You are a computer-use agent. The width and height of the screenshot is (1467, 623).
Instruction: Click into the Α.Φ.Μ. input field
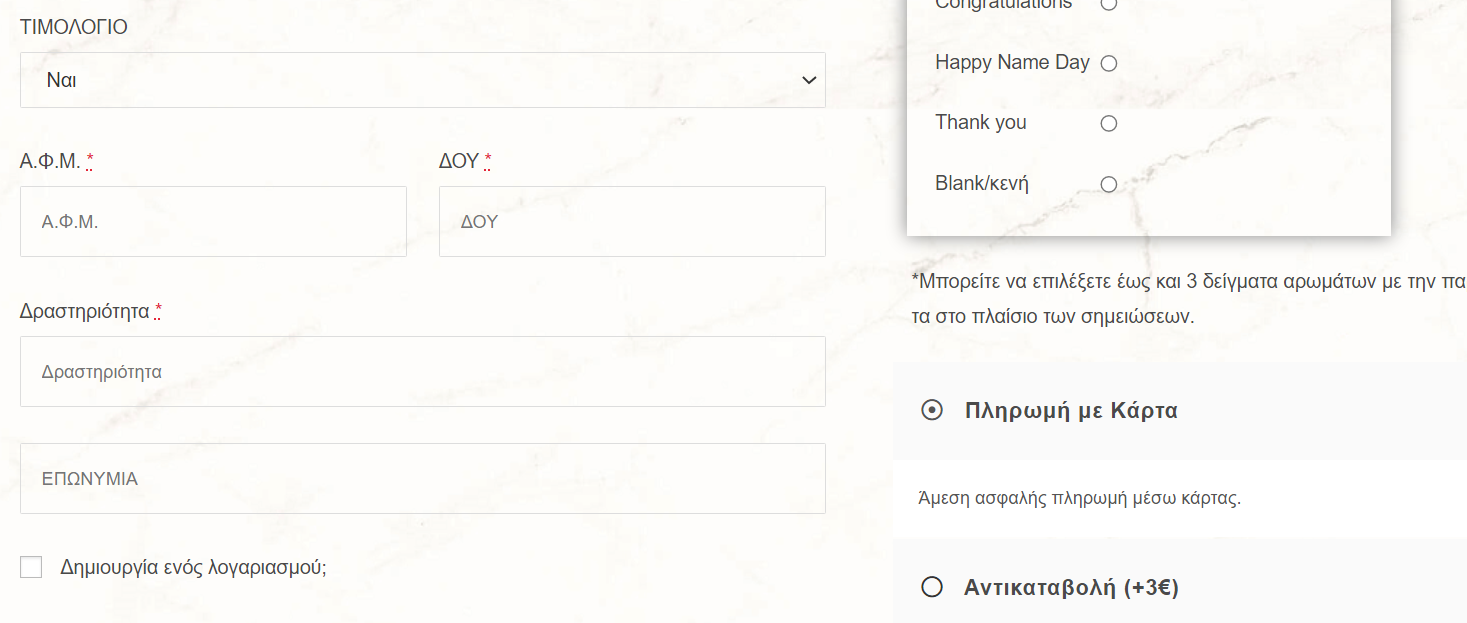click(x=213, y=221)
